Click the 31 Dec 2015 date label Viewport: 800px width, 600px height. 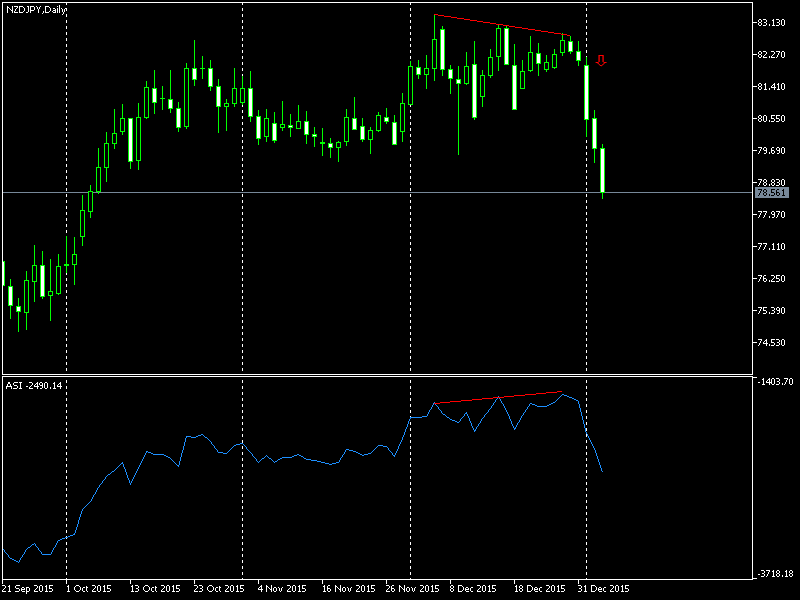pos(604,589)
